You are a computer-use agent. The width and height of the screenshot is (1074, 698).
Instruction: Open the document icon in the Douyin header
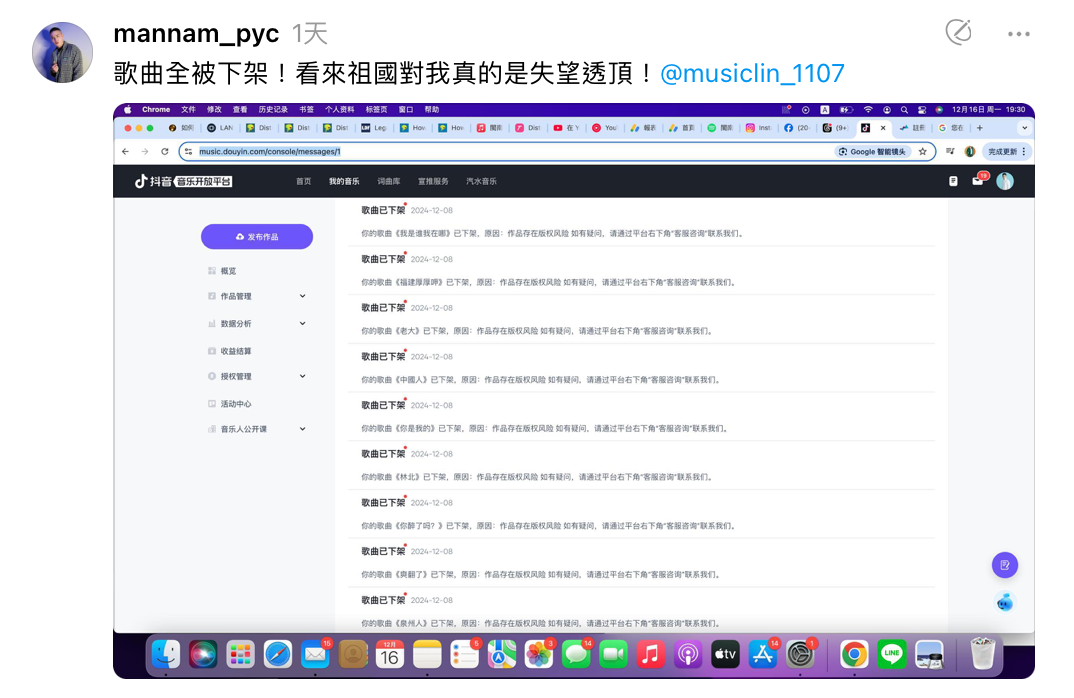[x=953, y=182]
